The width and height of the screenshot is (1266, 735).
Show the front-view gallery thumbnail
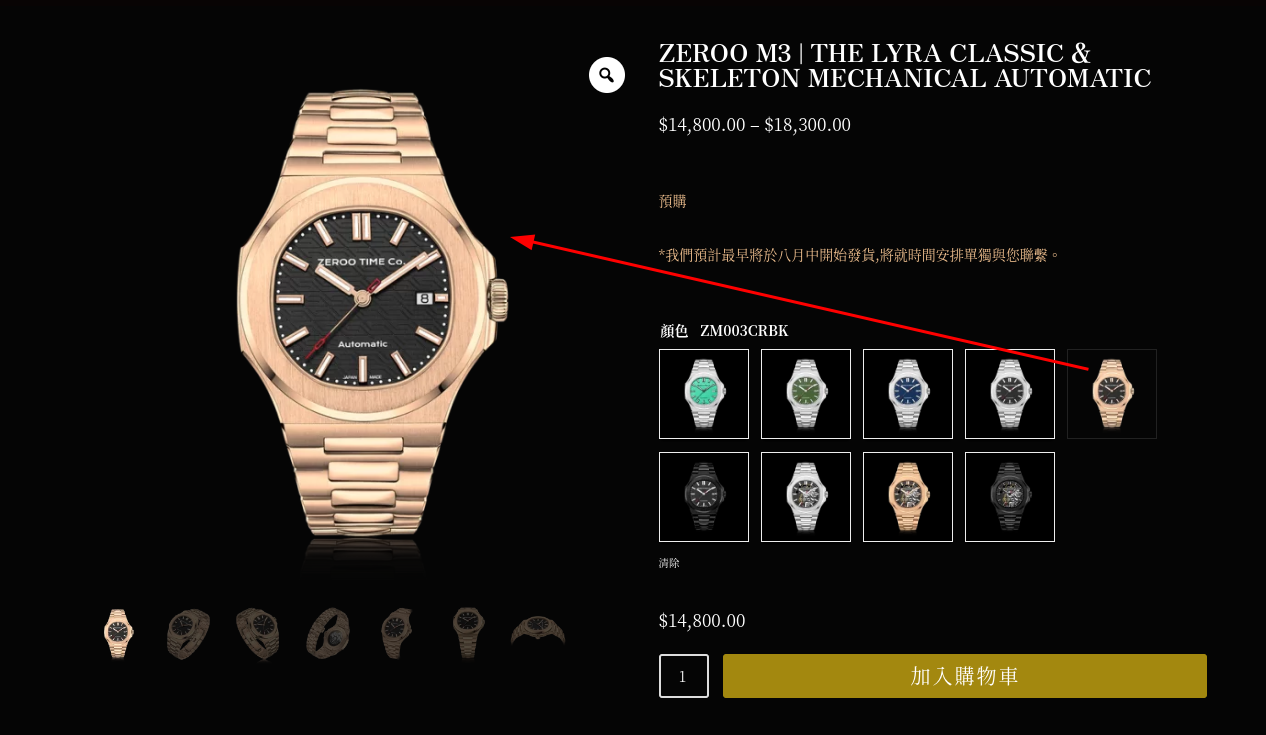coord(118,634)
